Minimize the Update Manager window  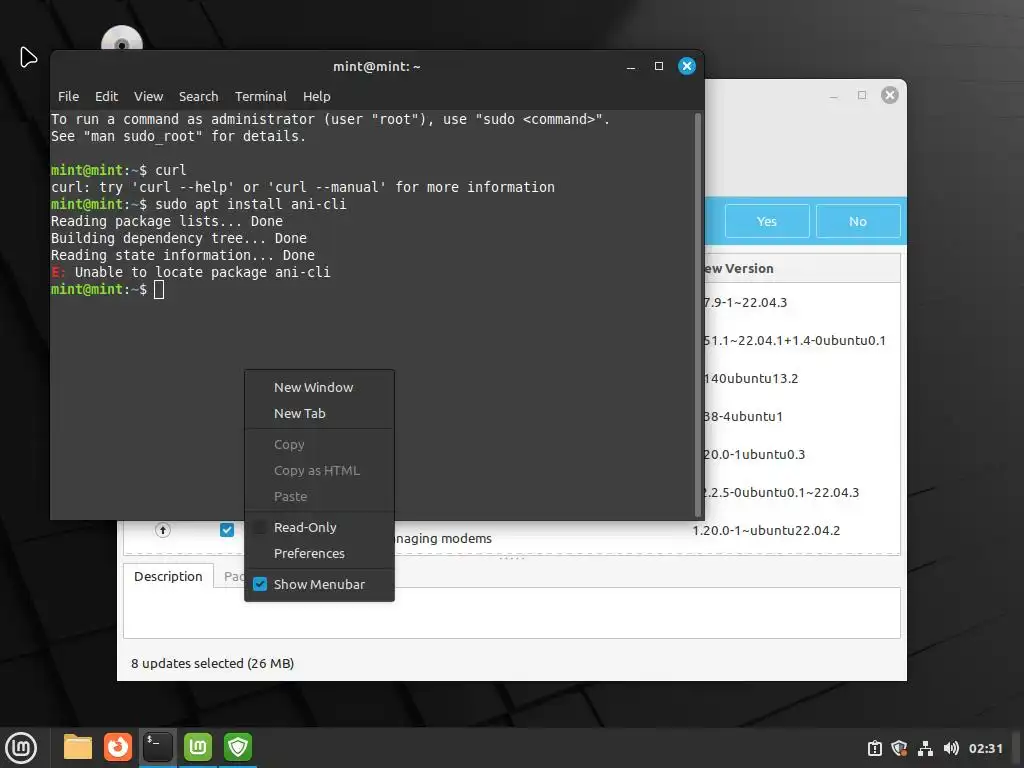click(833, 96)
